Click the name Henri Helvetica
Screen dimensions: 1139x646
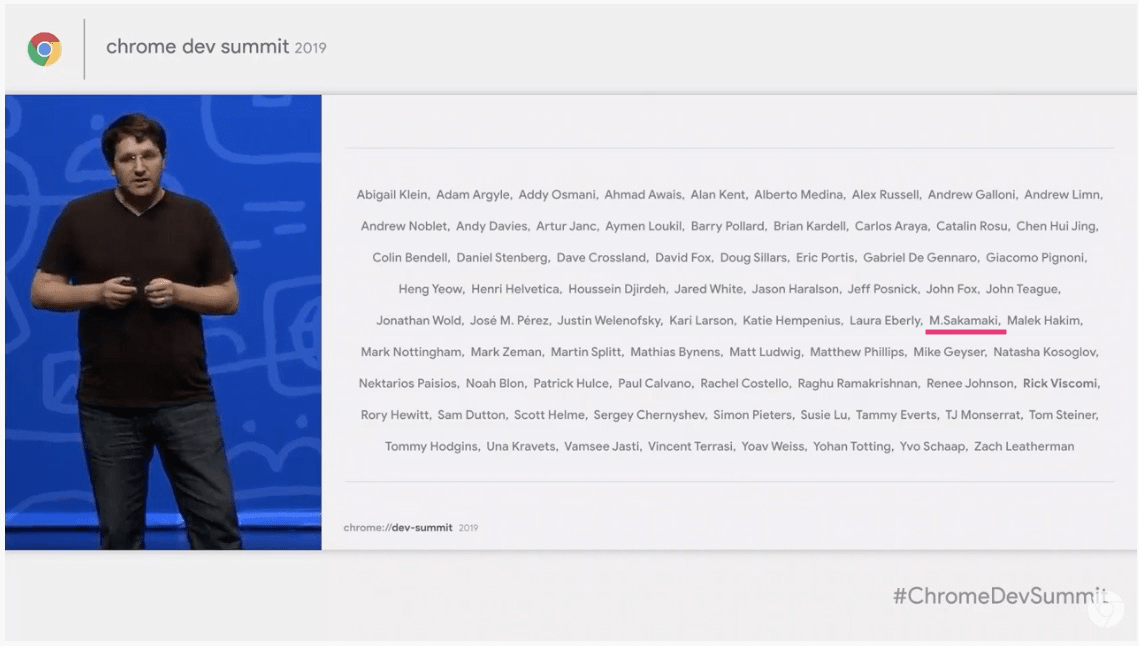515,289
